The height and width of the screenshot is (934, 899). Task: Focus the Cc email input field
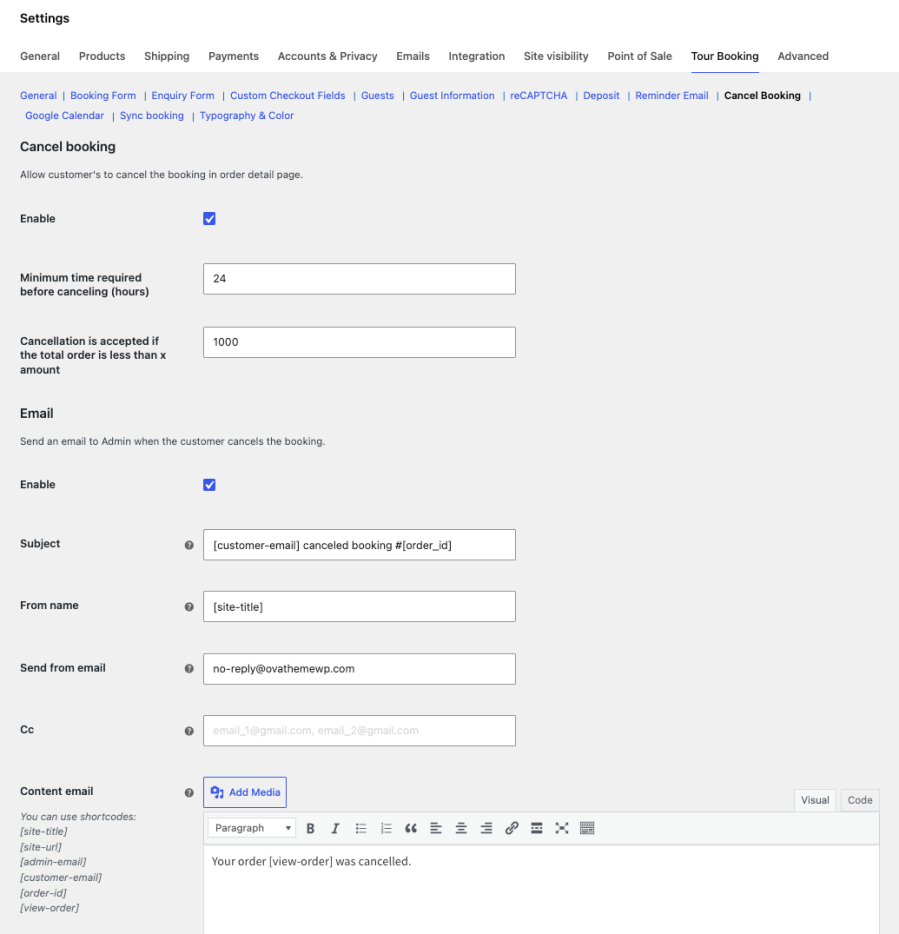click(359, 731)
